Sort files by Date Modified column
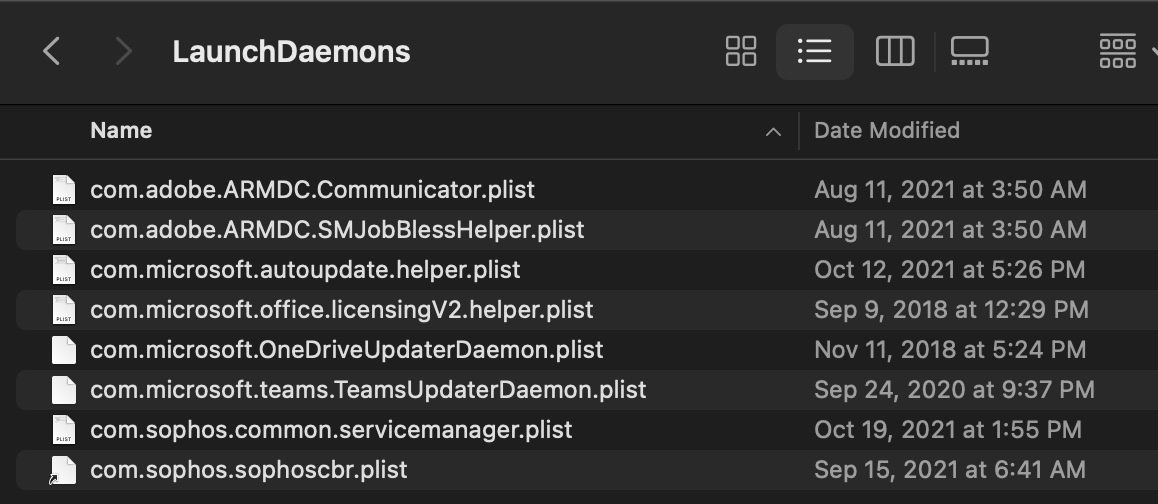This screenshot has width=1158, height=504. (x=886, y=130)
